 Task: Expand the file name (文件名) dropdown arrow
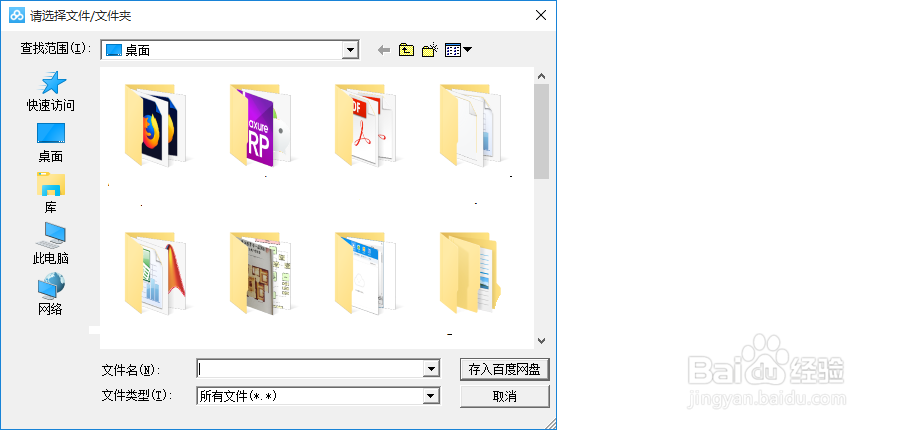tap(431, 369)
